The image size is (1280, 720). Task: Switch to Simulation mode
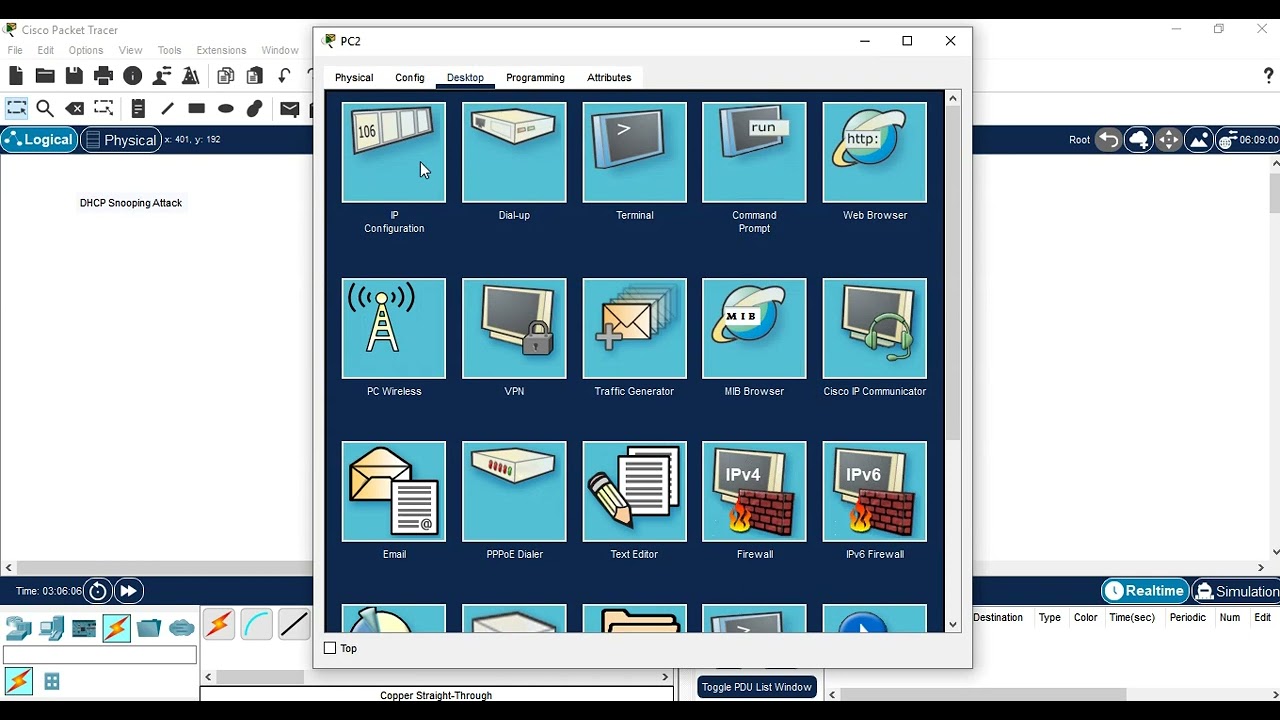click(1236, 591)
